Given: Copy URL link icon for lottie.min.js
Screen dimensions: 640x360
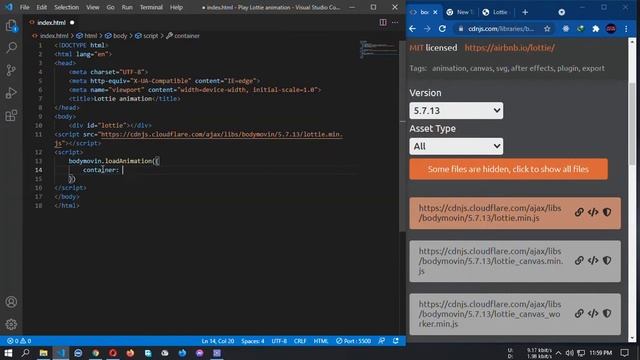Looking at the screenshot, I should pos(579,212).
